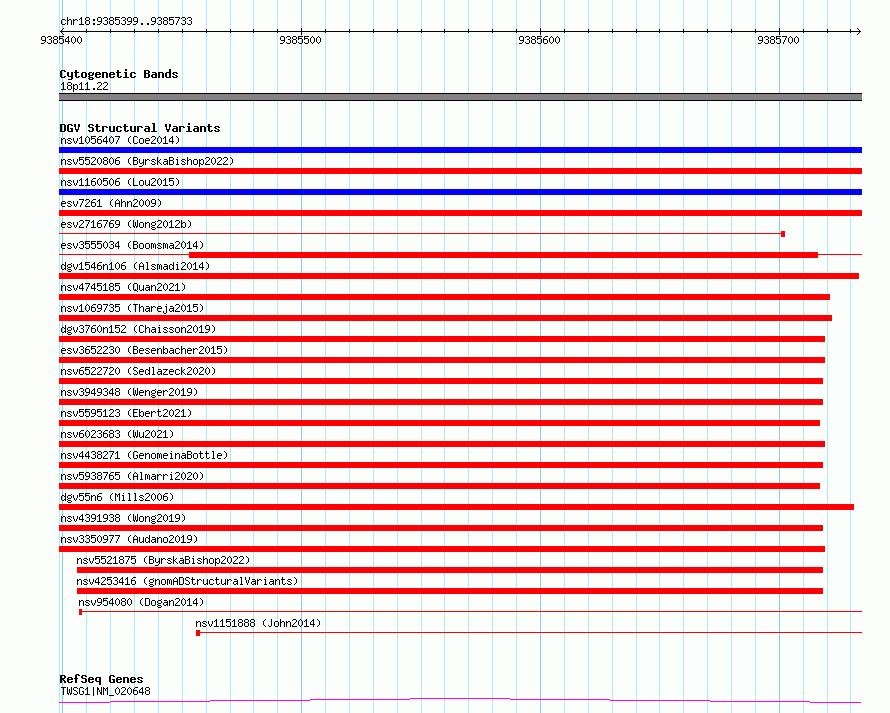Click nsv1069735 (Thareja2015) label
The width and height of the screenshot is (890, 713).
132,308
